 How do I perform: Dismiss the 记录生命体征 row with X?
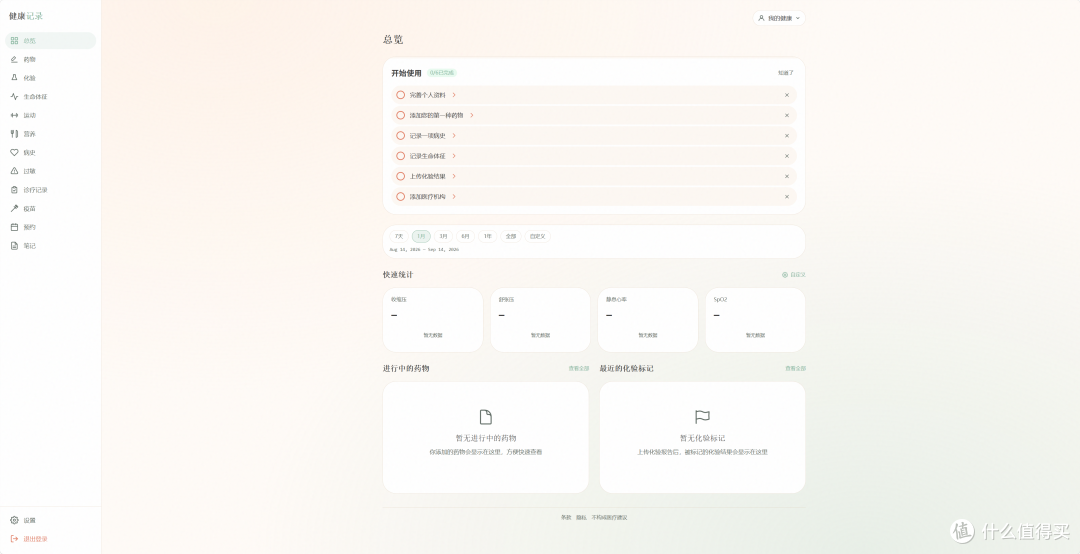point(787,156)
